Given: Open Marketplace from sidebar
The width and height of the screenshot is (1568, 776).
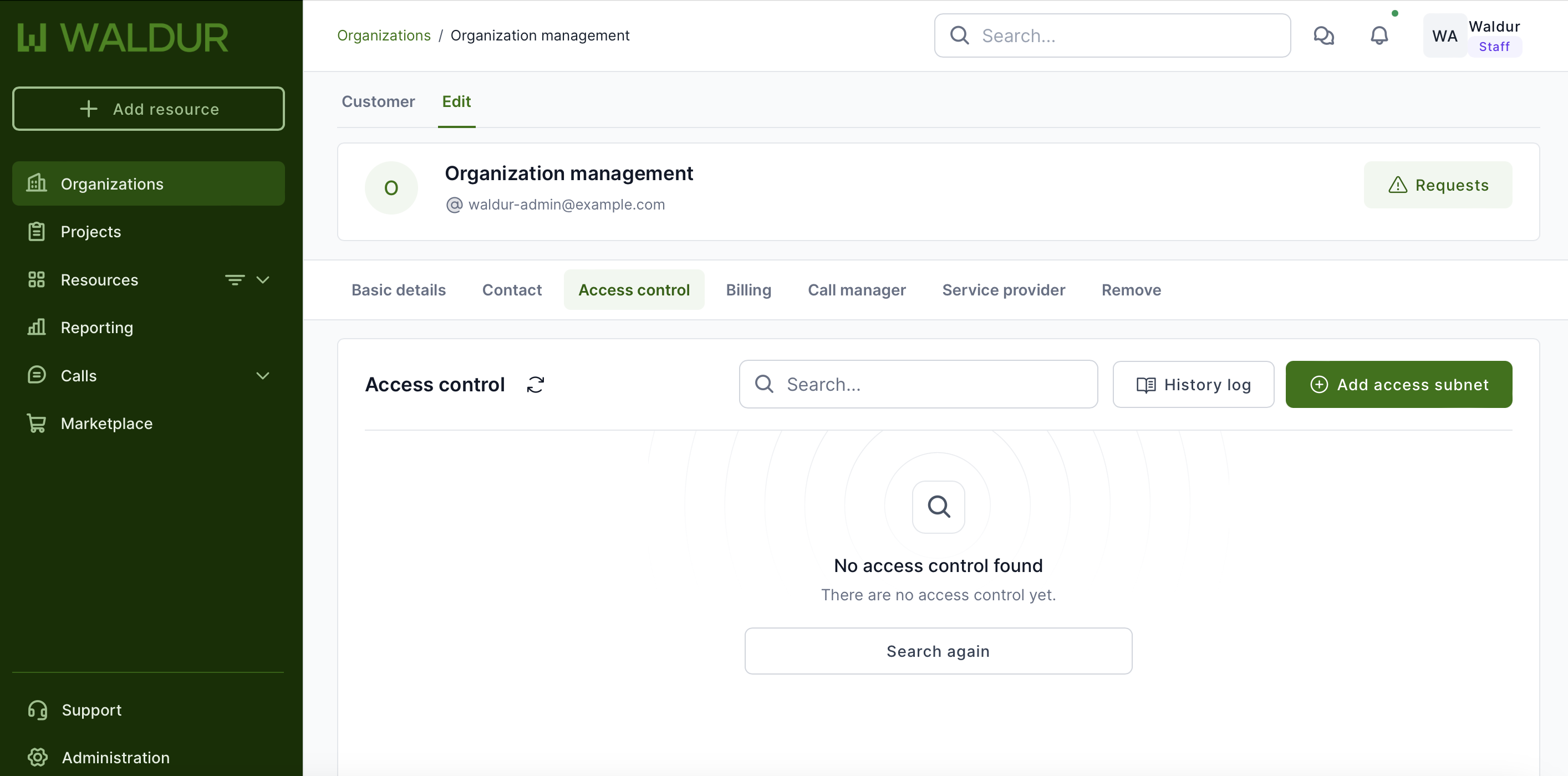Looking at the screenshot, I should (106, 423).
